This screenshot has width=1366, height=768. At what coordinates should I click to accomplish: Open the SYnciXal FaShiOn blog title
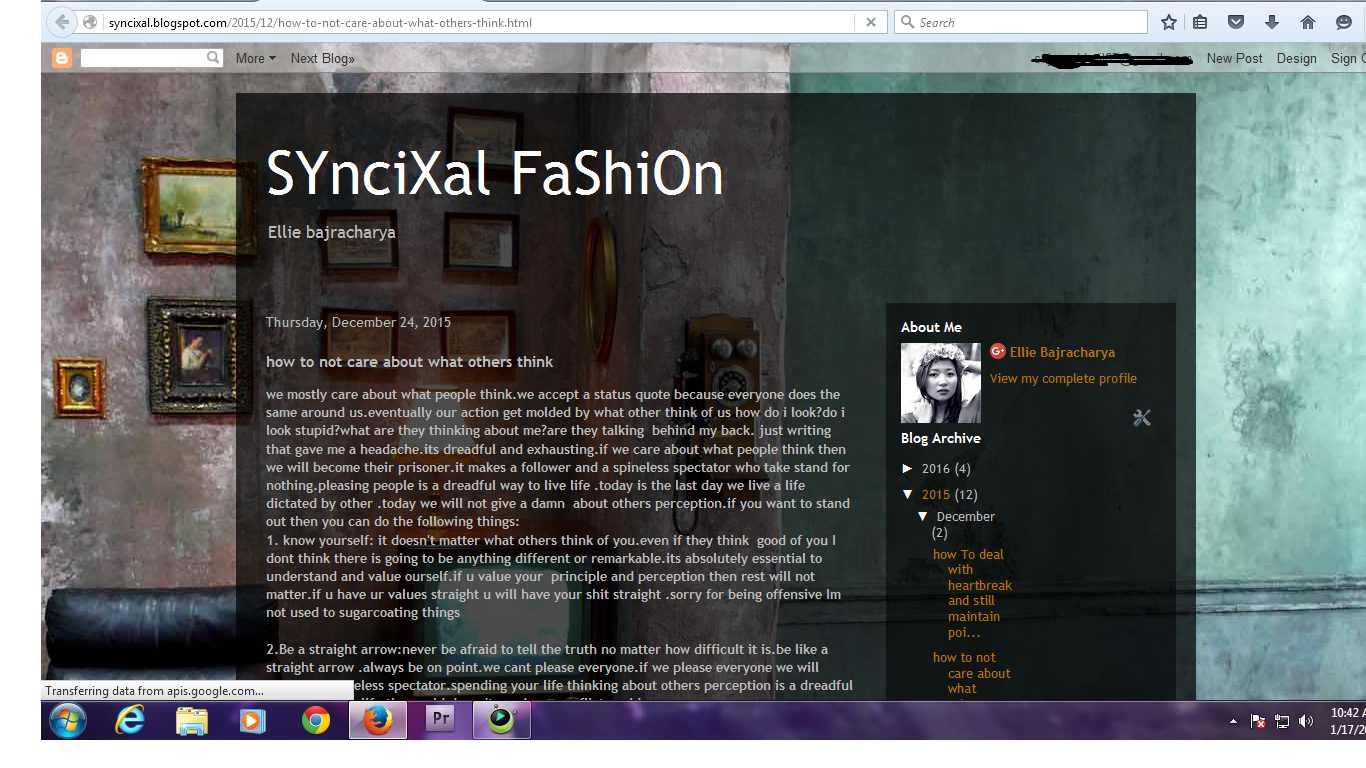coord(495,173)
